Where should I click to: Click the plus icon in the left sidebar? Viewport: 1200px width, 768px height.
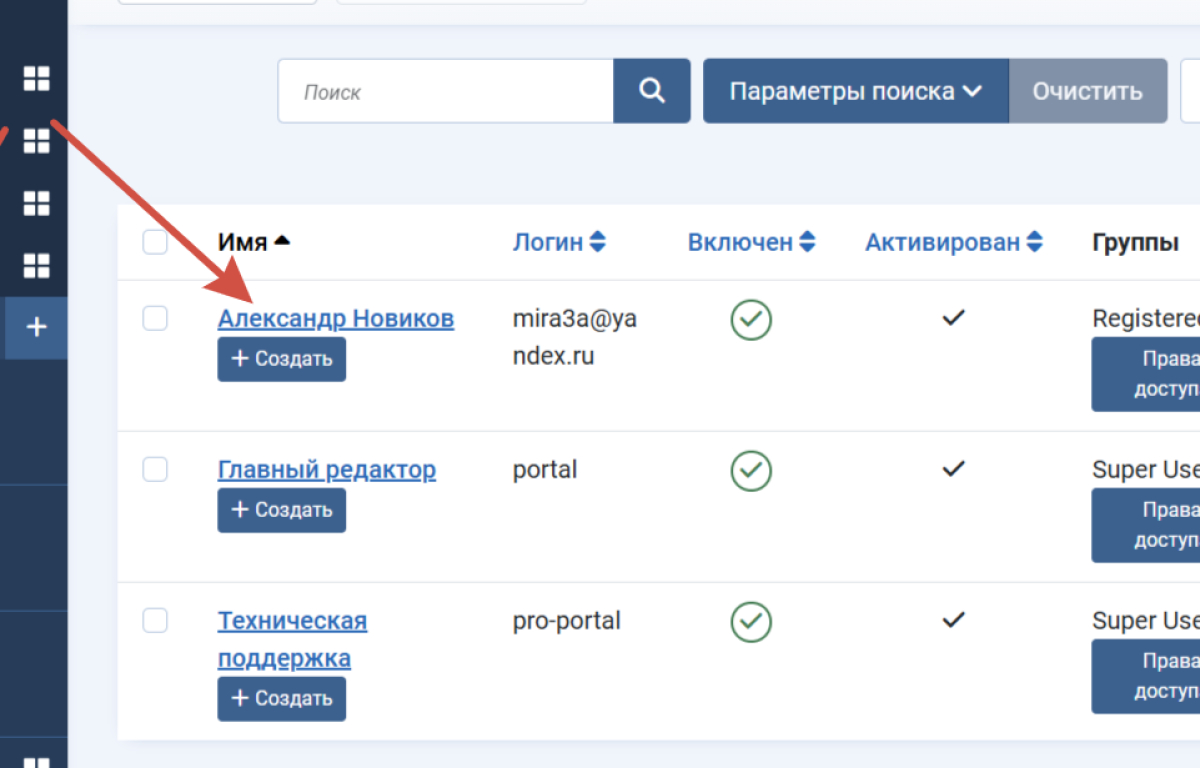(37, 327)
